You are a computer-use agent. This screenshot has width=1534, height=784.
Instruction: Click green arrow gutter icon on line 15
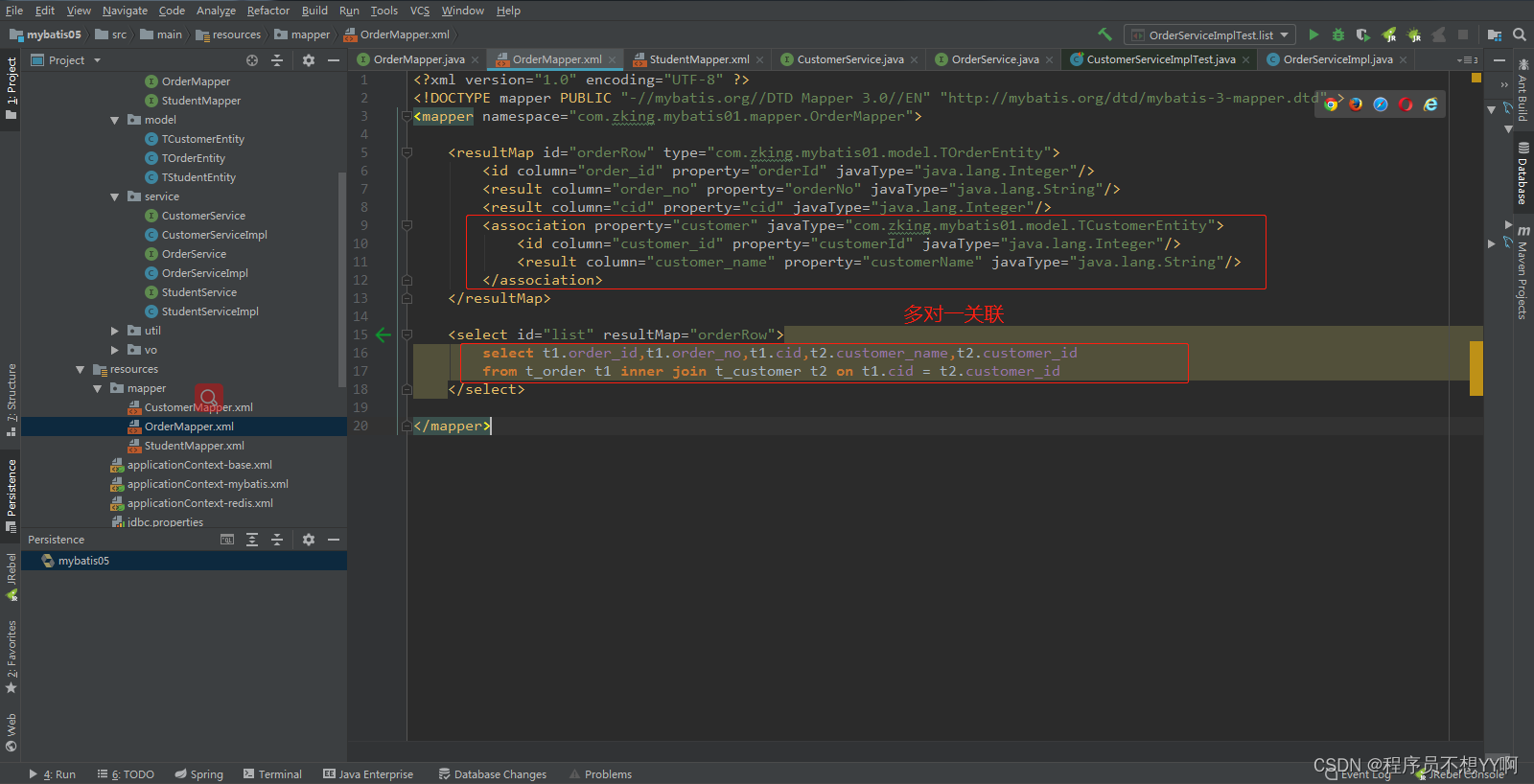(383, 334)
